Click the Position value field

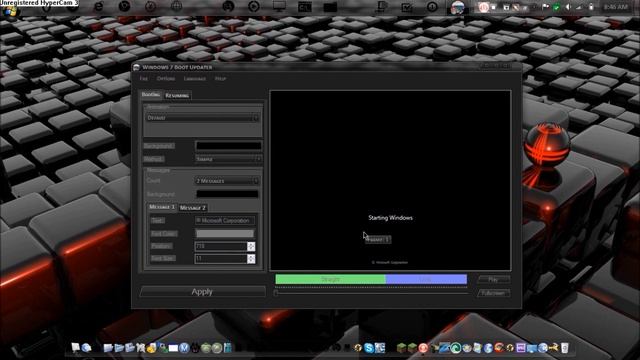pos(221,246)
